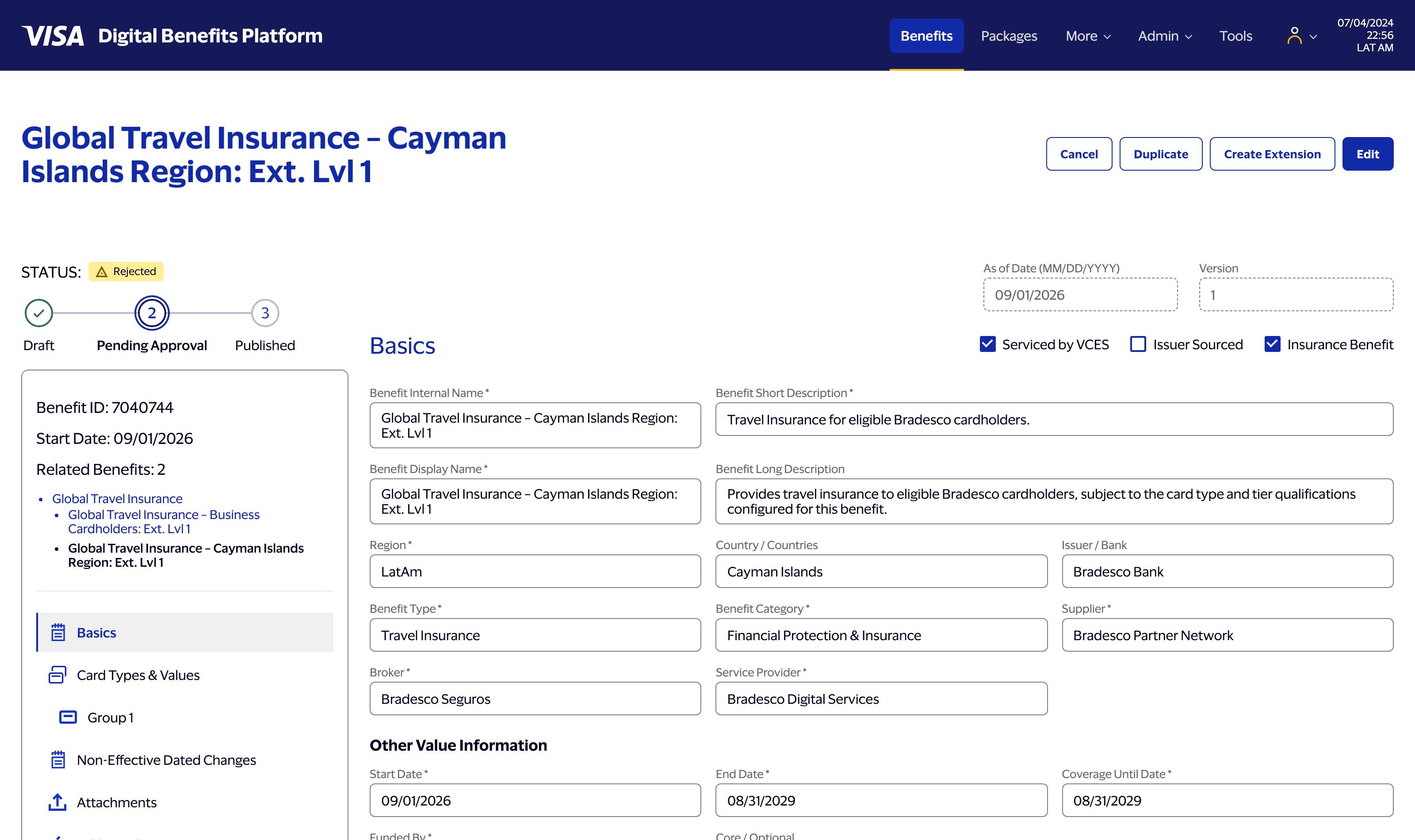Click the Related Benefits: 2 text
Viewport: 1415px width, 840px height.
[x=101, y=469]
